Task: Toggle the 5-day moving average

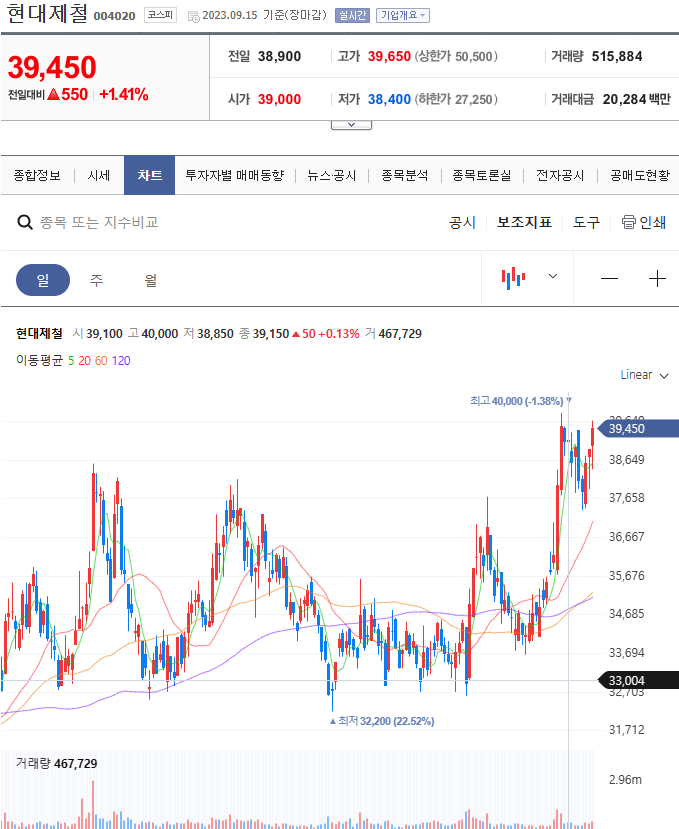Action: pos(71,361)
